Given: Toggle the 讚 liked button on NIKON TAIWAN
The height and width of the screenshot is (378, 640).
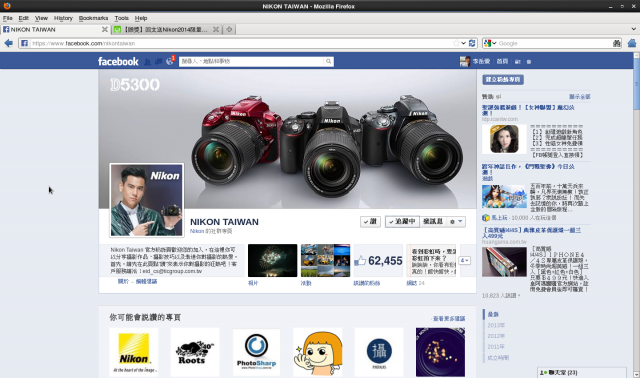Looking at the screenshot, I should pyautogui.click(x=370, y=222).
